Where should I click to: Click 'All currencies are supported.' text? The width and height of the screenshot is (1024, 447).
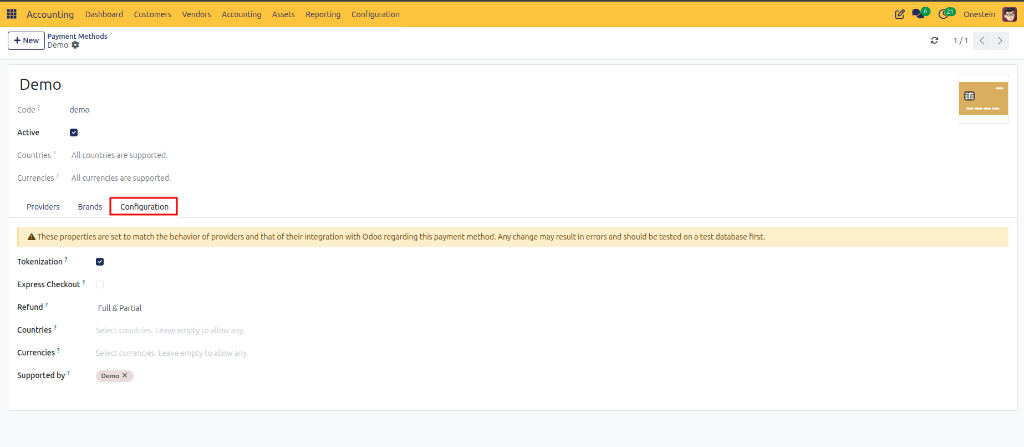point(121,178)
